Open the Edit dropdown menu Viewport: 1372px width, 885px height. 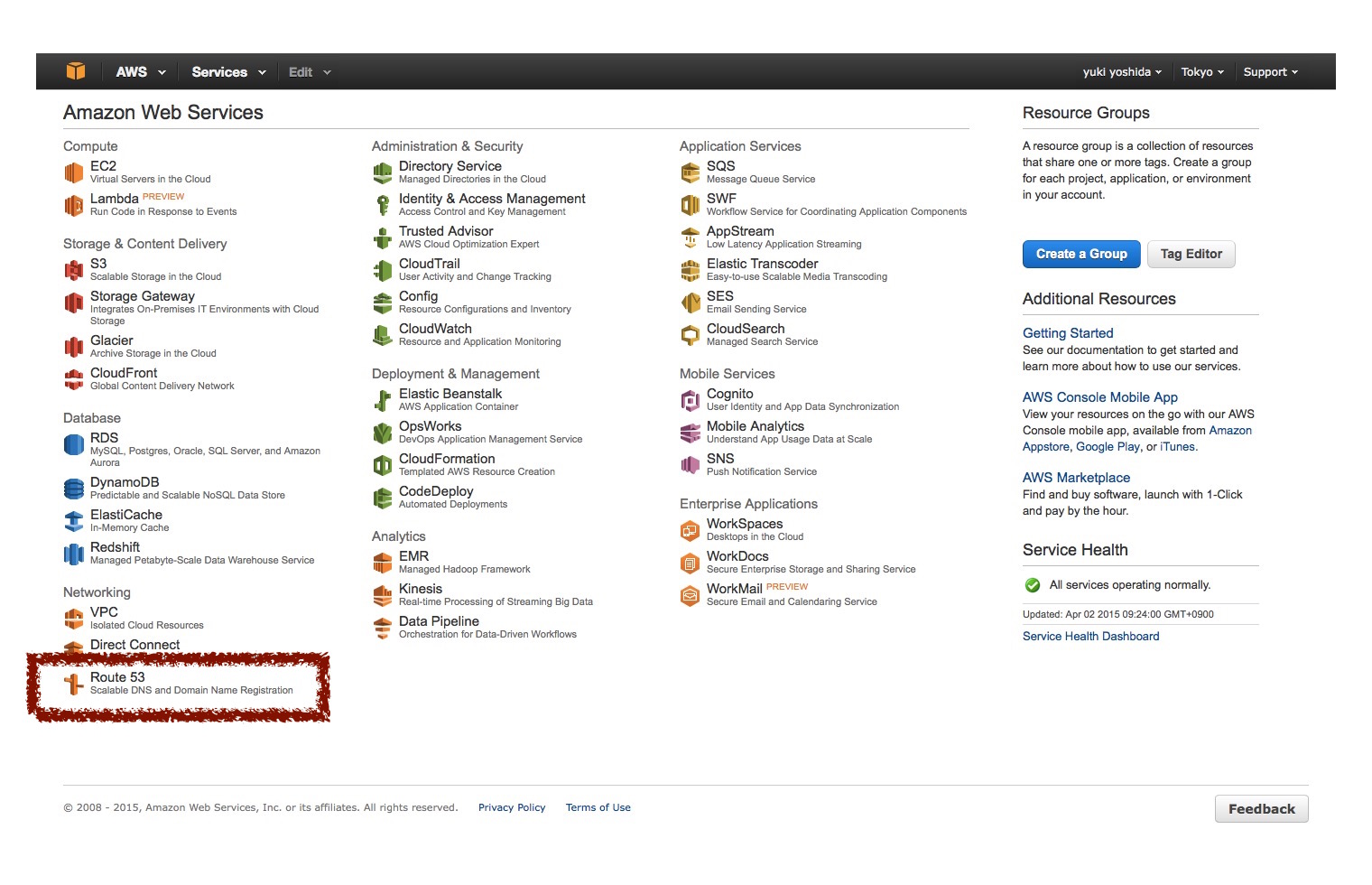point(310,71)
